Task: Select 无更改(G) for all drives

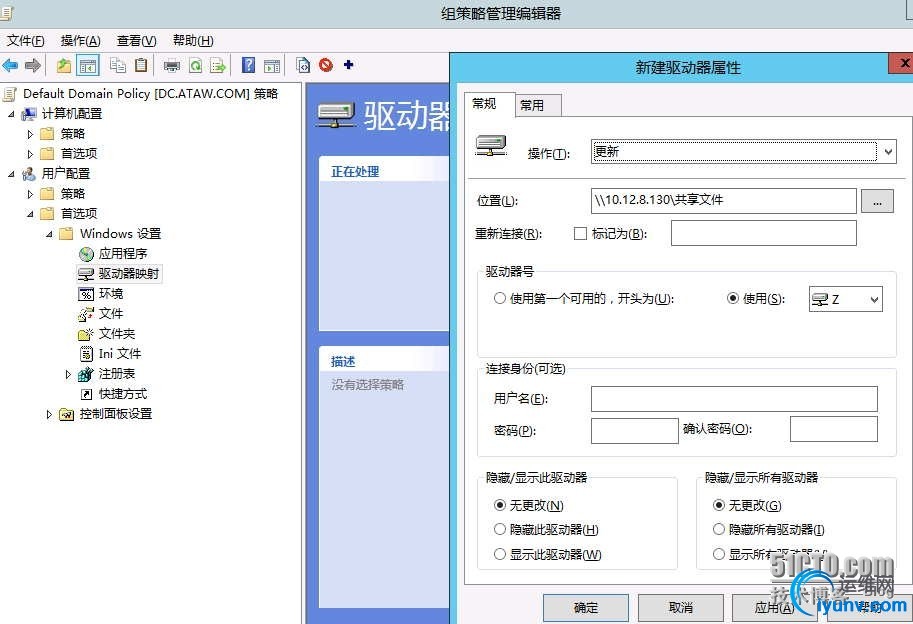Action: [719, 505]
